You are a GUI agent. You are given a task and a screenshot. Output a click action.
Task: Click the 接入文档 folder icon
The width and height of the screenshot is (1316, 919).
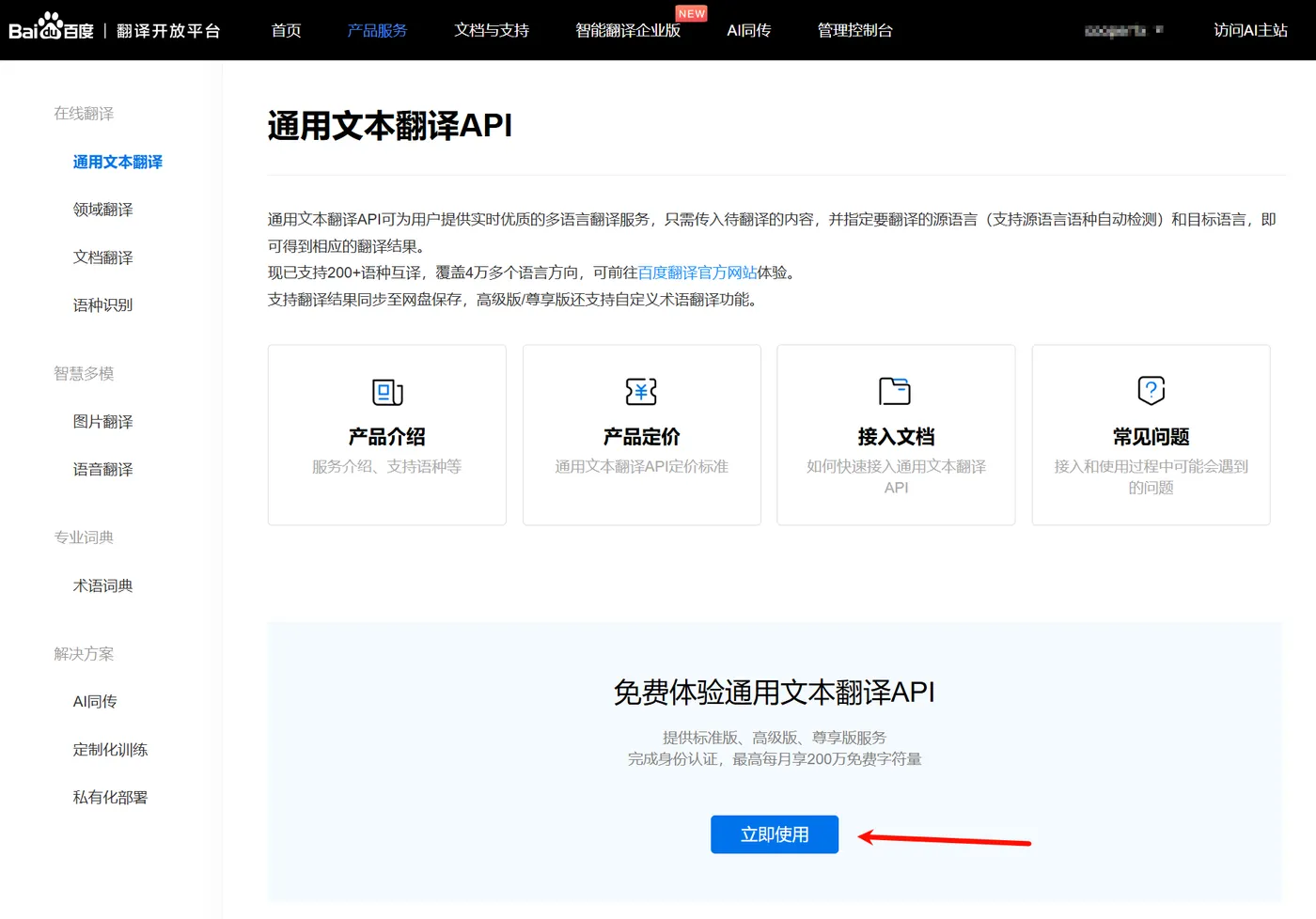coord(895,391)
